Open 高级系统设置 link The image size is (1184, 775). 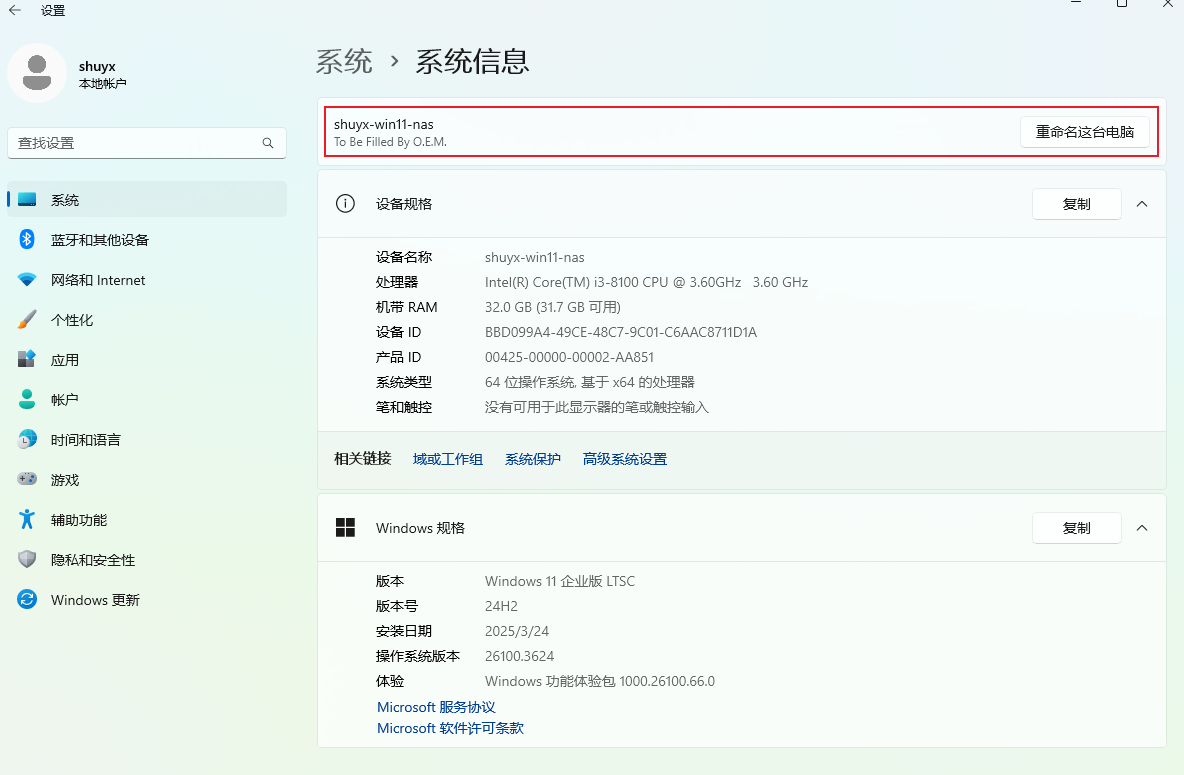[624, 459]
